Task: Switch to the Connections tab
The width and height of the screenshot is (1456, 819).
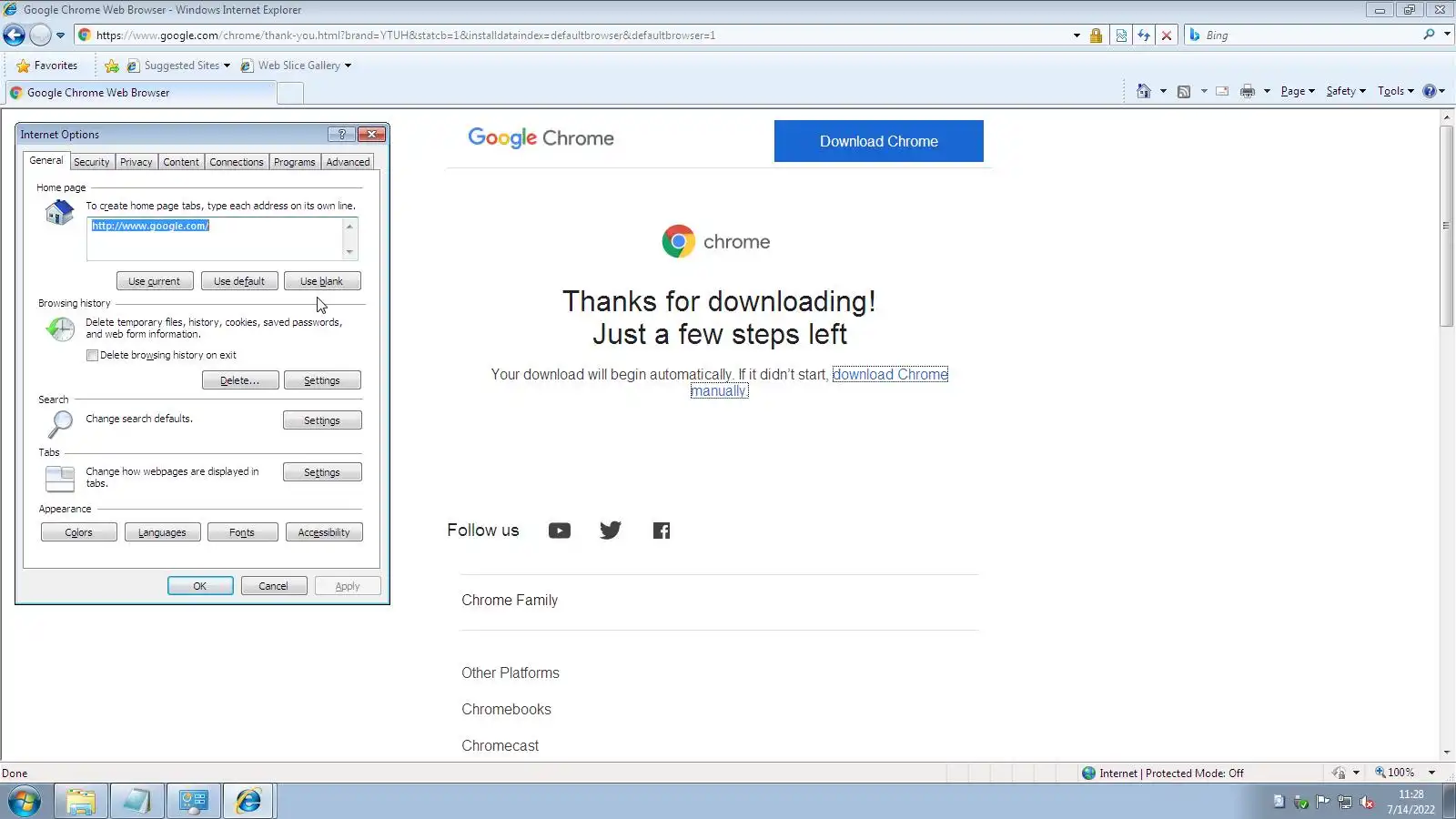Action: [237, 162]
